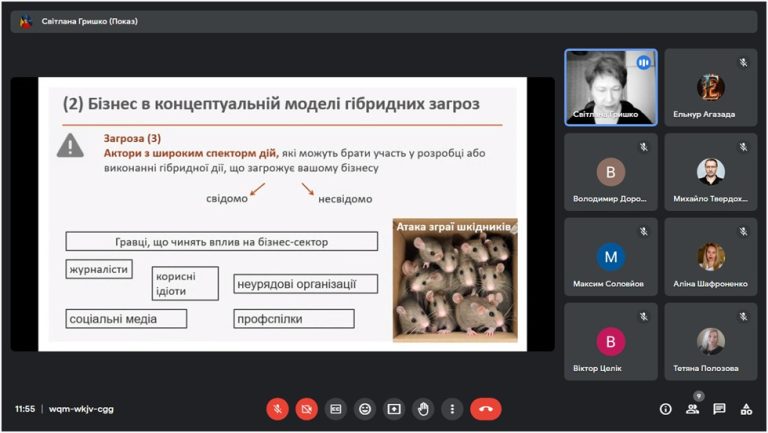Click muted mic icon on Віктор Целік tile
Image resolution: width=768 pixels, height=433 pixels.
coord(644,317)
